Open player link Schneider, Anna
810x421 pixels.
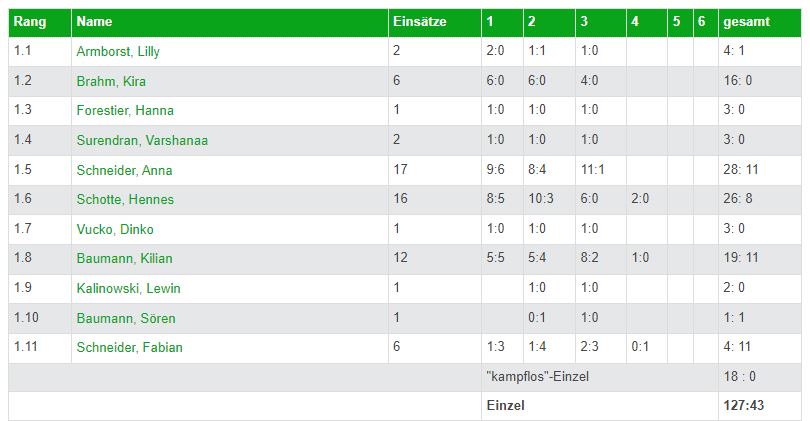pos(124,170)
